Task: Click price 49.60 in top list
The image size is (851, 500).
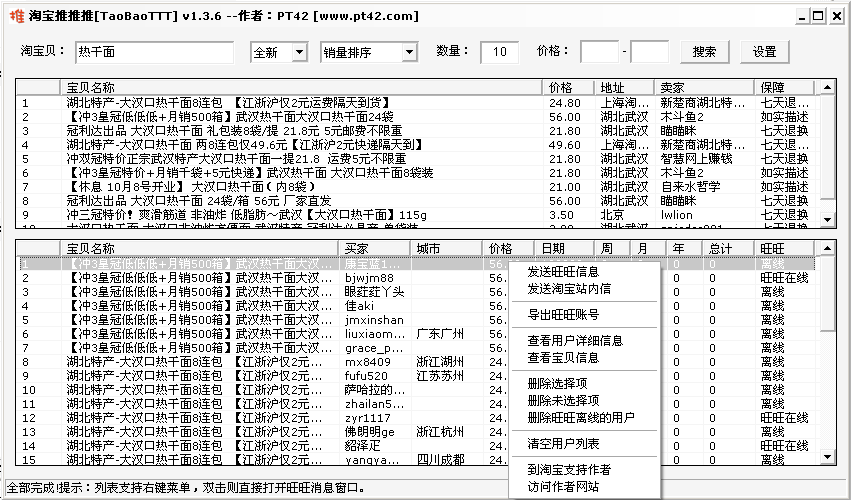Action: (564, 145)
